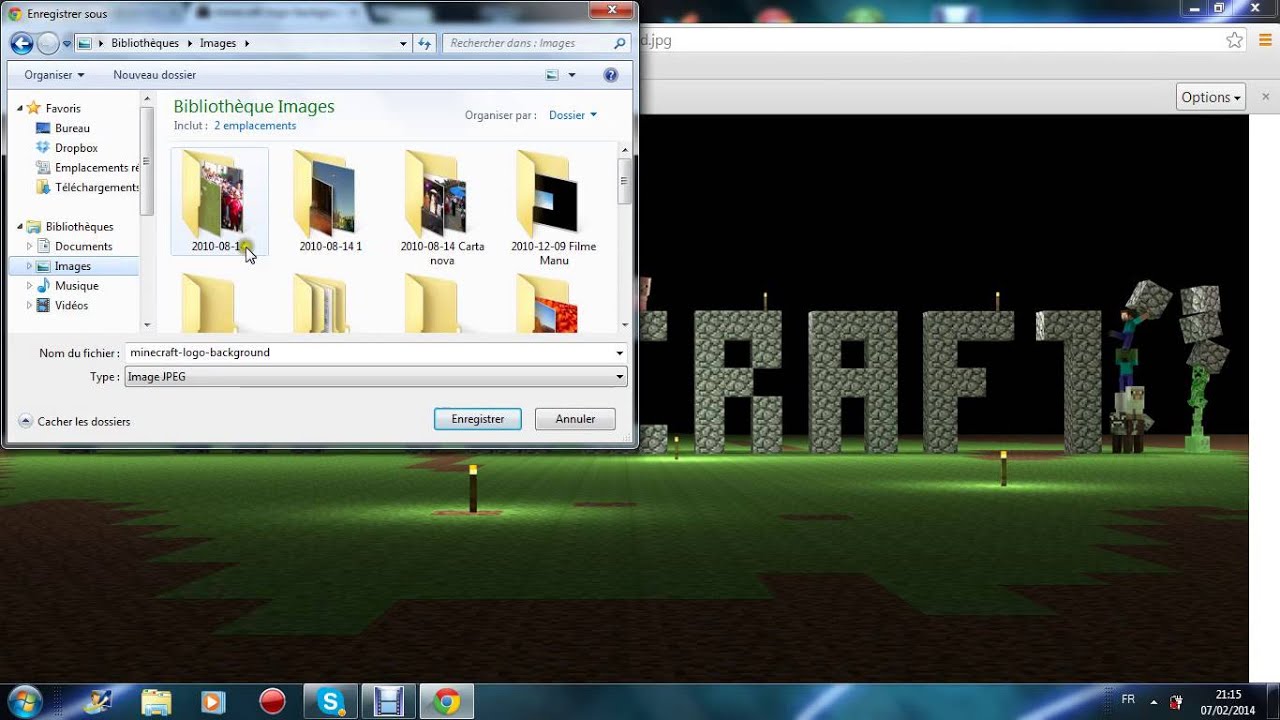Open Skype from the taskbar
The width and height of the screenshot is (1280, 720).
(x=331, y=701)
